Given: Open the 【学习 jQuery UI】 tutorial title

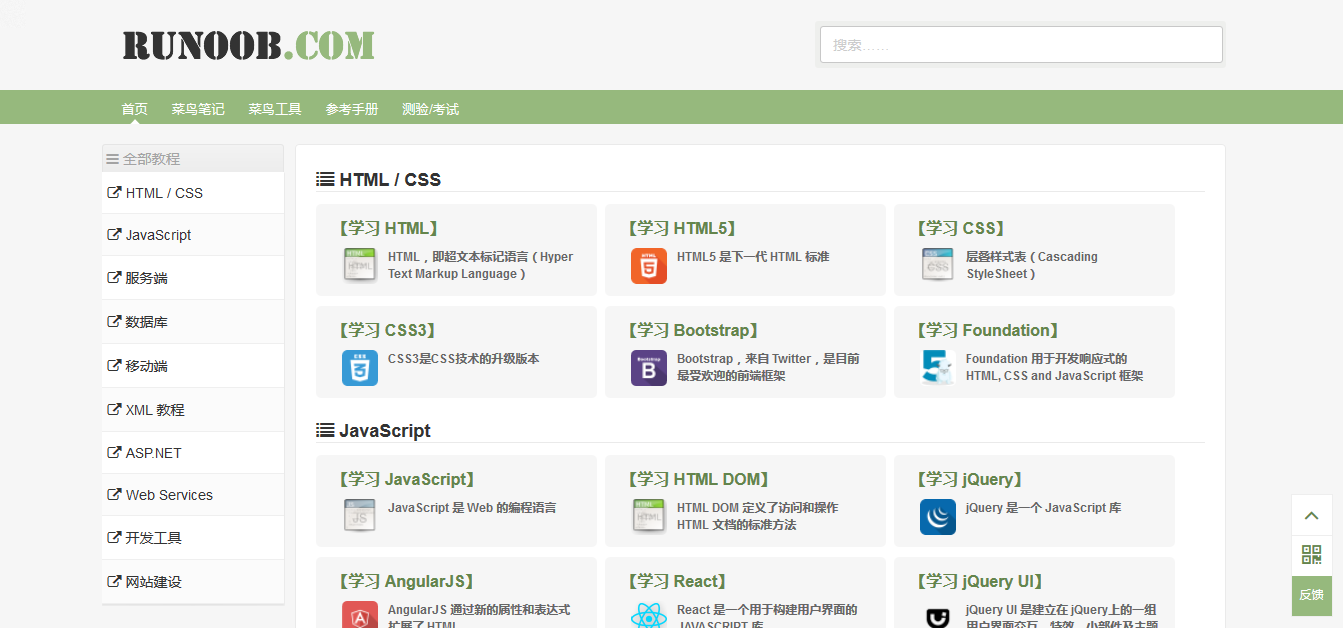Looking at the screenshot, I should pos(981,581).
